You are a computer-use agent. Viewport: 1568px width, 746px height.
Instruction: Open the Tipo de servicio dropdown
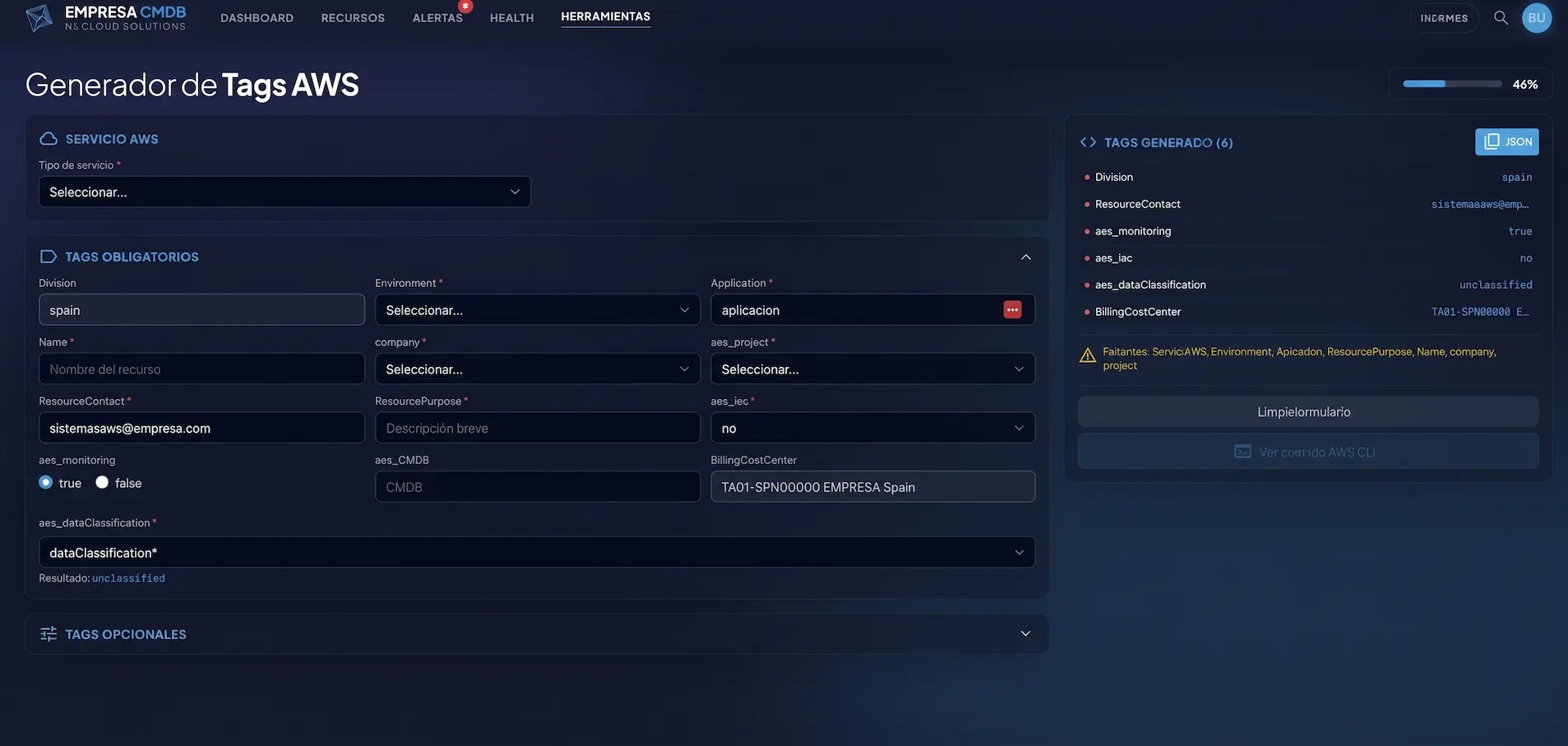284,192
